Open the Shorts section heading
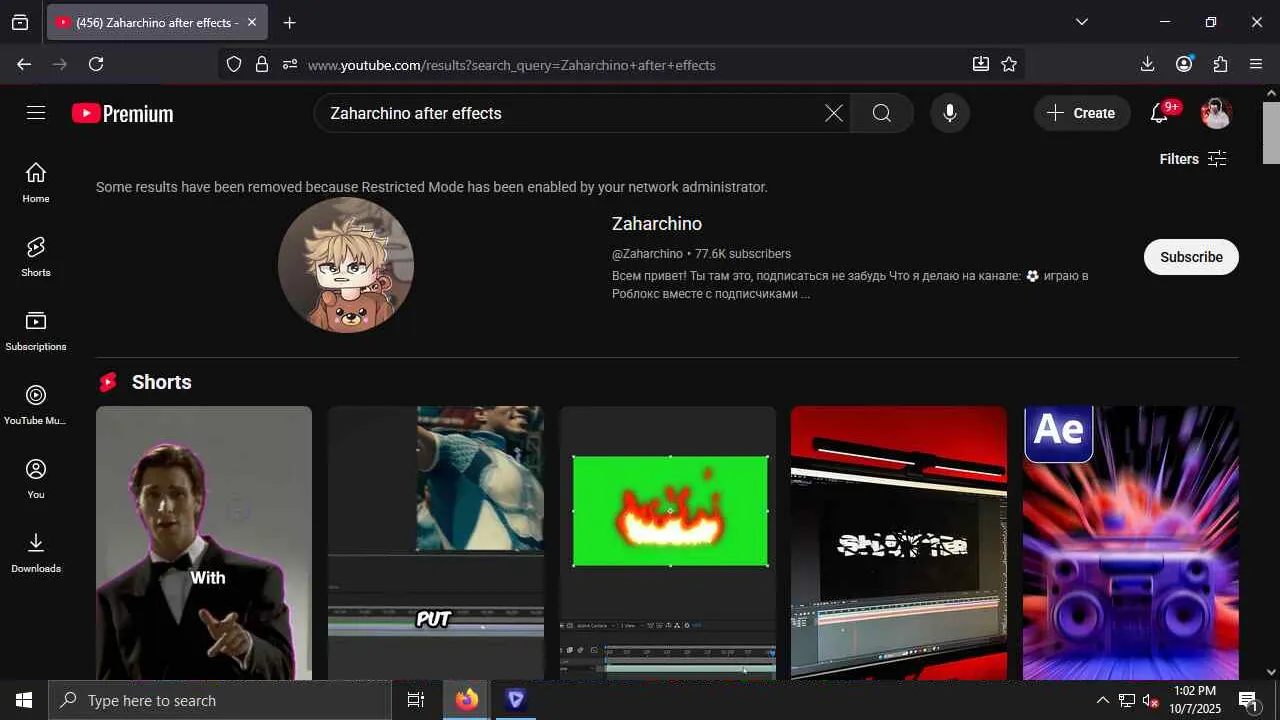The image size is (1280, 720). (x=161, y=382)
